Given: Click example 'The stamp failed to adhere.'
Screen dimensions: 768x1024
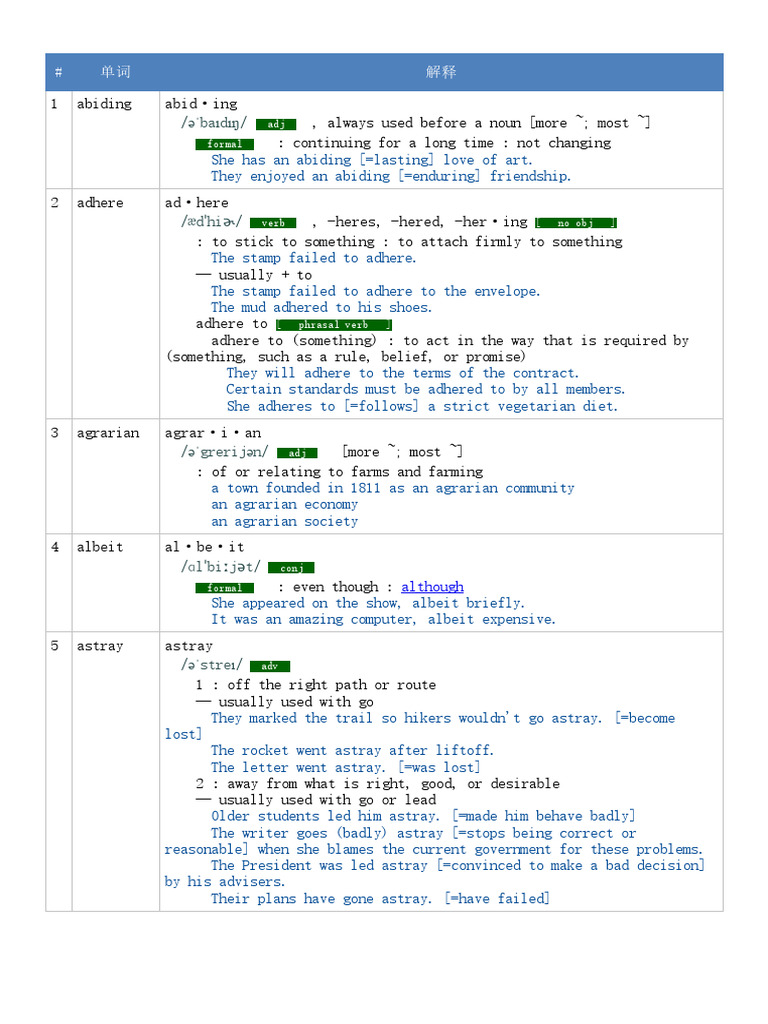Looking at the screenshot, I should [x=313, y=258].
